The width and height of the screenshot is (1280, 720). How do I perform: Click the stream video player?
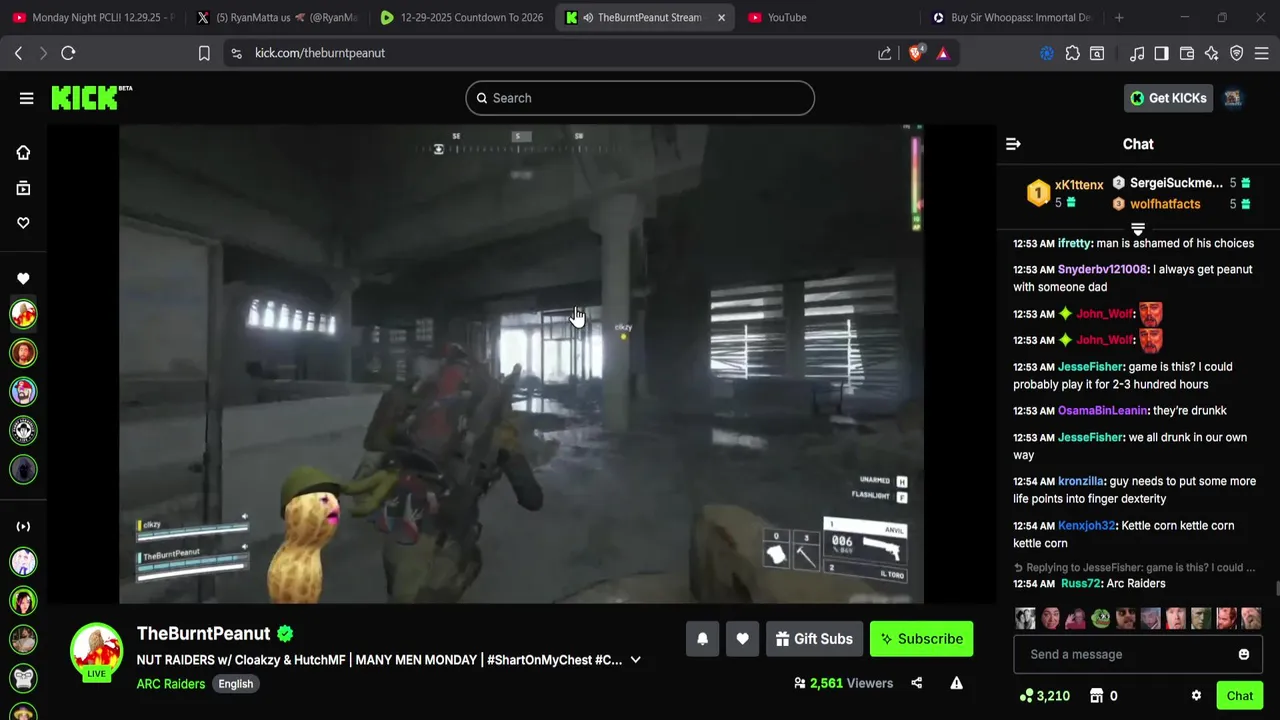click(521, 364)
